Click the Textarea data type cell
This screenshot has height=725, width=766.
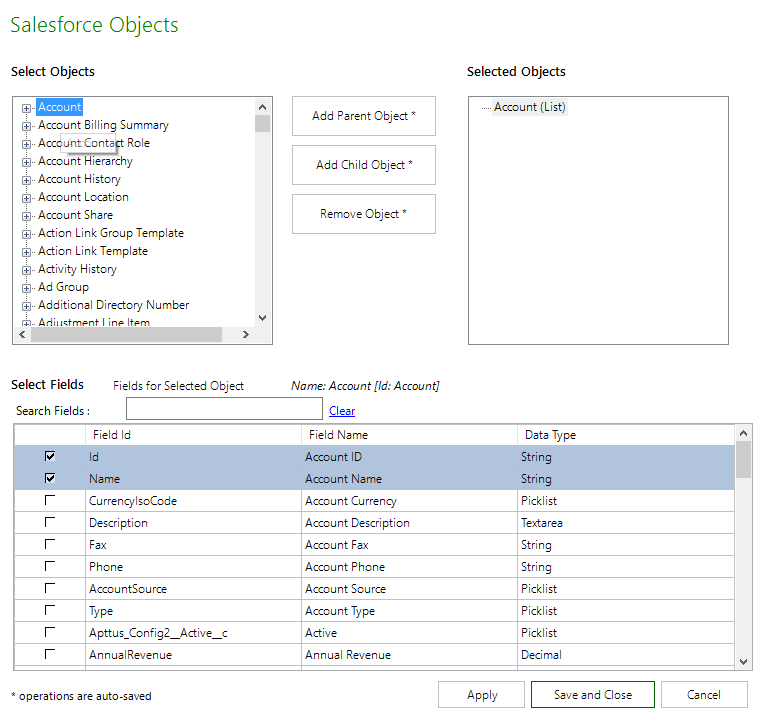coord(626,523)
